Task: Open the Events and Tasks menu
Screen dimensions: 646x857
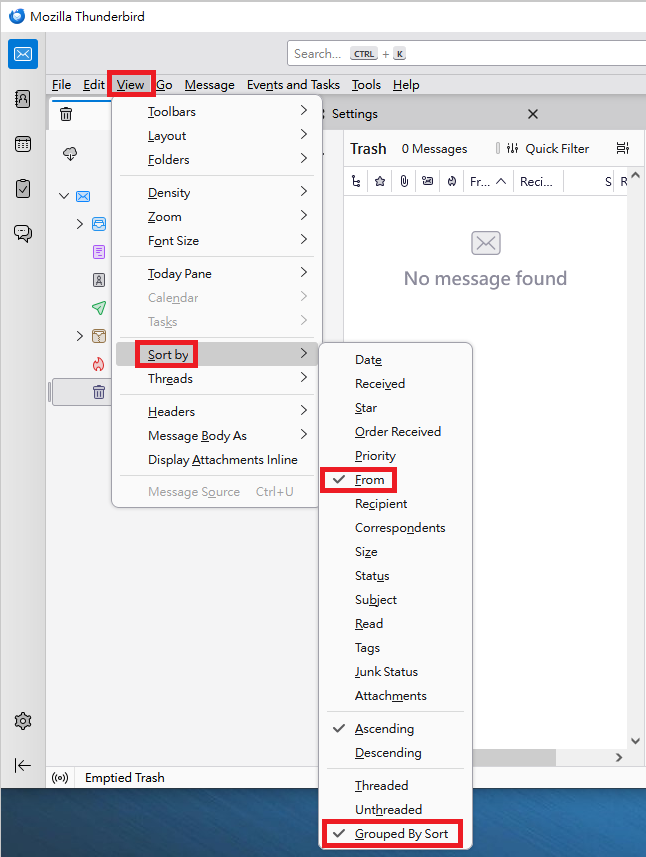Action: coord(293,85)
